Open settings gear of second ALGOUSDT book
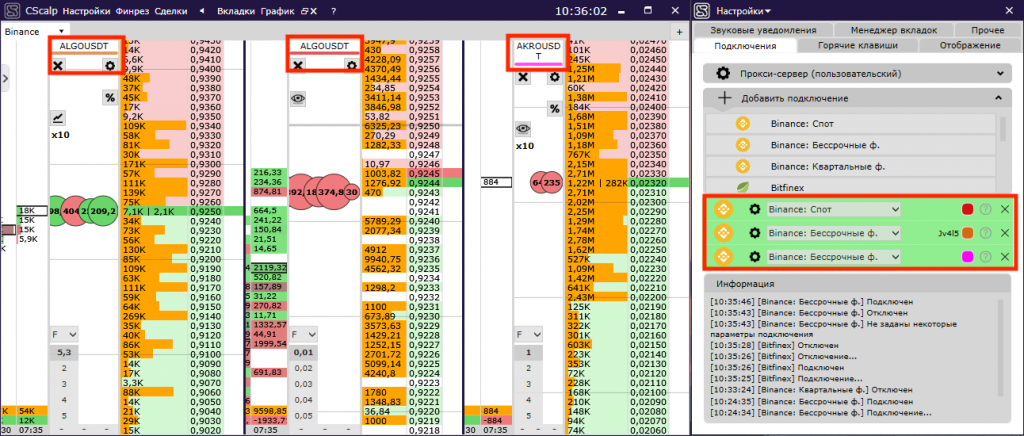This screenshot has height=436, width=1024. click(x=352, y=65)
